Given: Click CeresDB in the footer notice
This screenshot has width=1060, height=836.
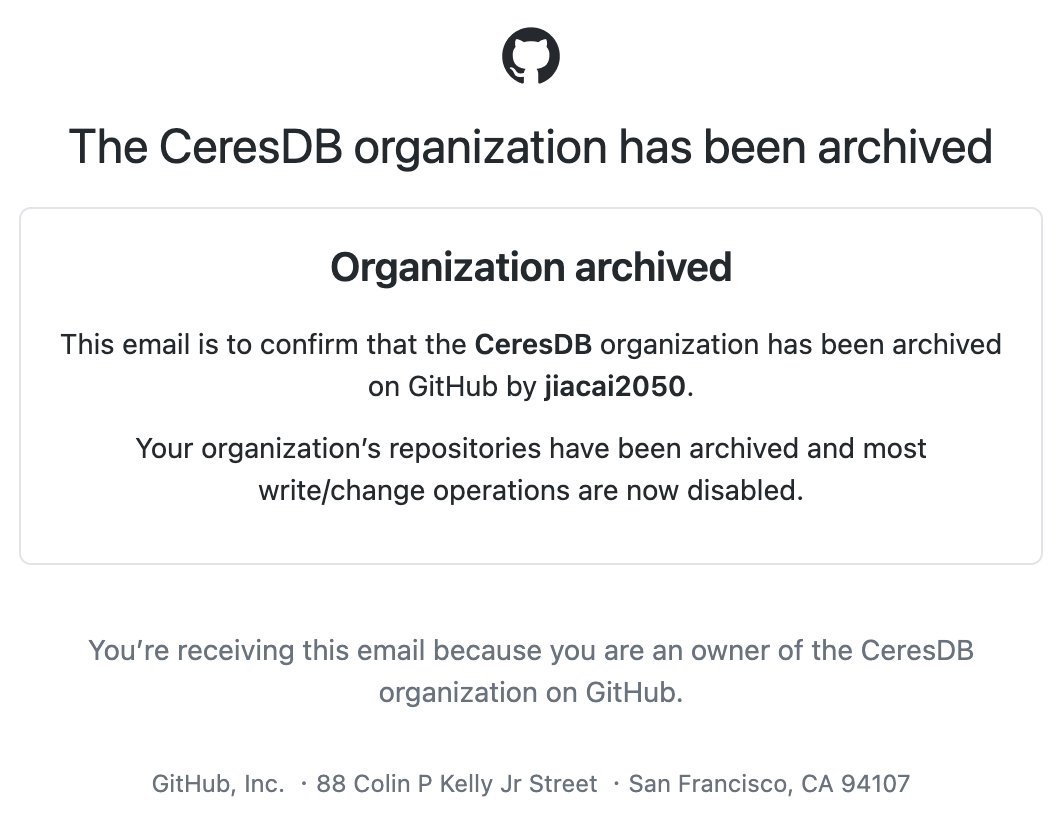Looking at the screenshot, I should pyautogui.click(x=917, y=650).
